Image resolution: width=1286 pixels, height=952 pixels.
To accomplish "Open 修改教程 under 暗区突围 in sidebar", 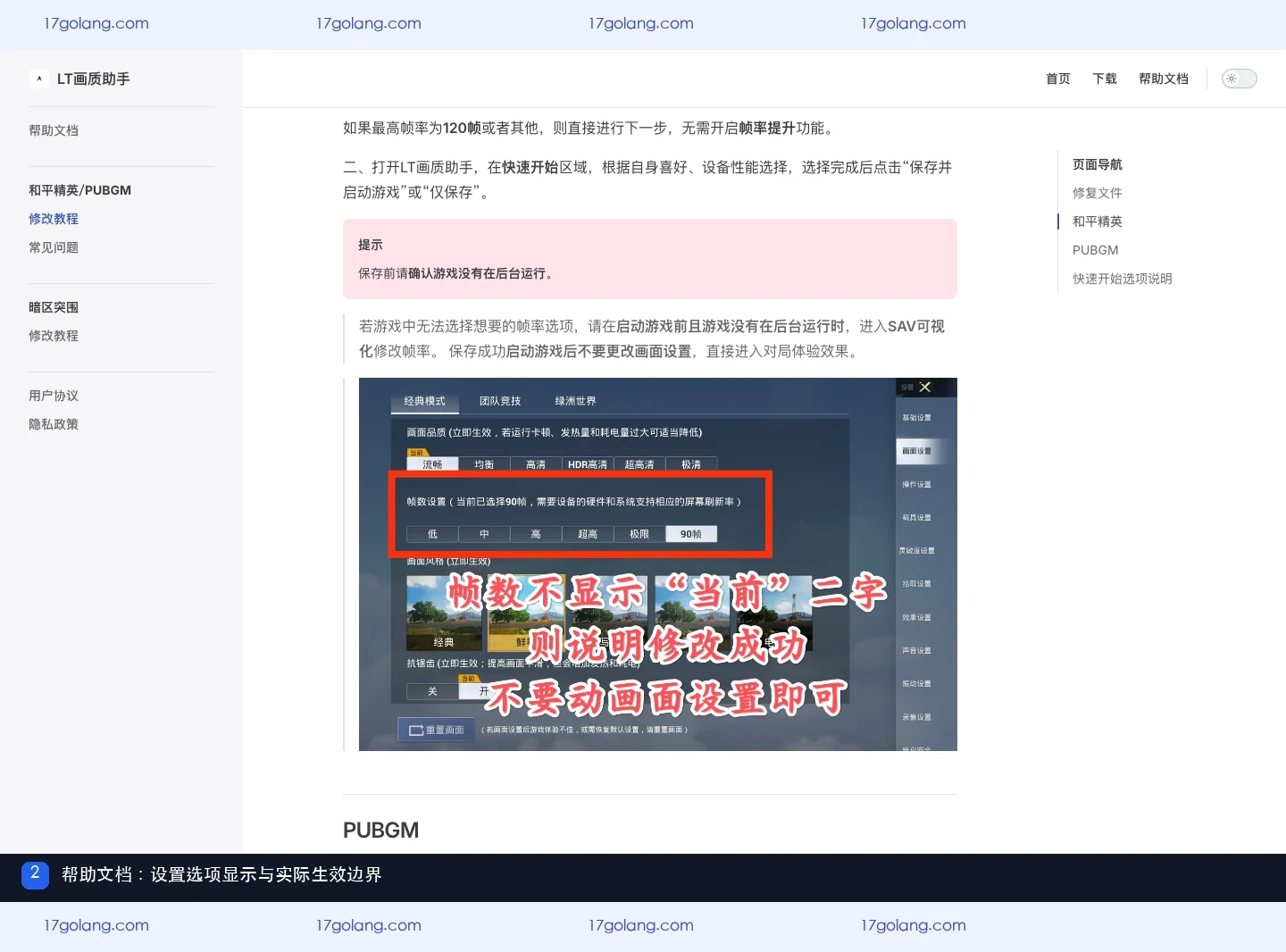I will click(x=54, y=336).
